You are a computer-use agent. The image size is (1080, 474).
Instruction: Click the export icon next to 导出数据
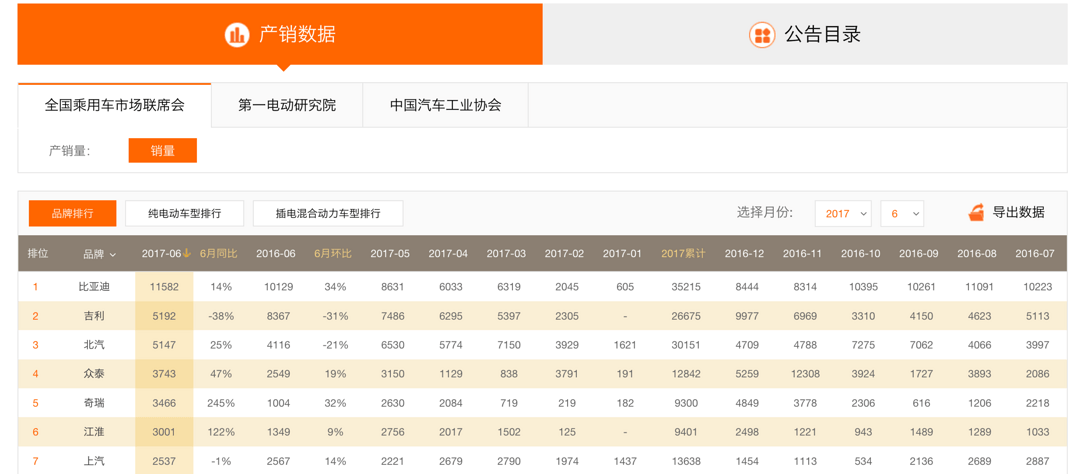(x=976, y=213)
